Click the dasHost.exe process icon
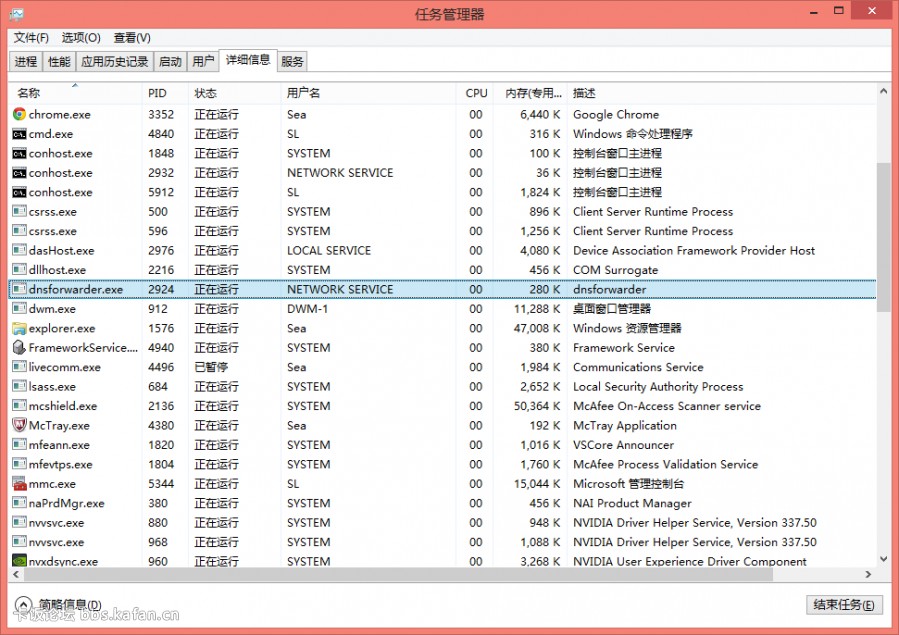The height and width of the screenshot is (635, 899). click(x=19, y=250)
